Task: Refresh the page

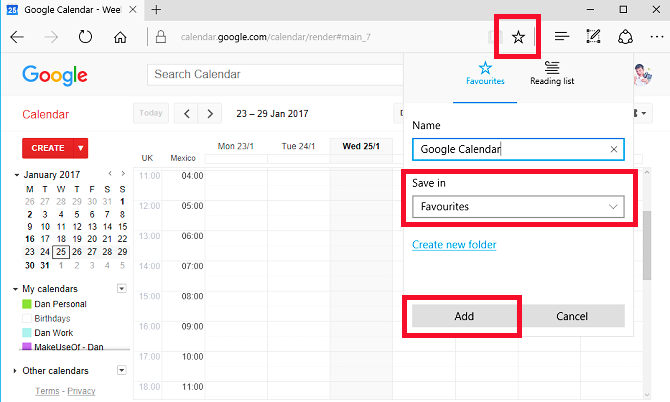Action: (x=85, y=37)
